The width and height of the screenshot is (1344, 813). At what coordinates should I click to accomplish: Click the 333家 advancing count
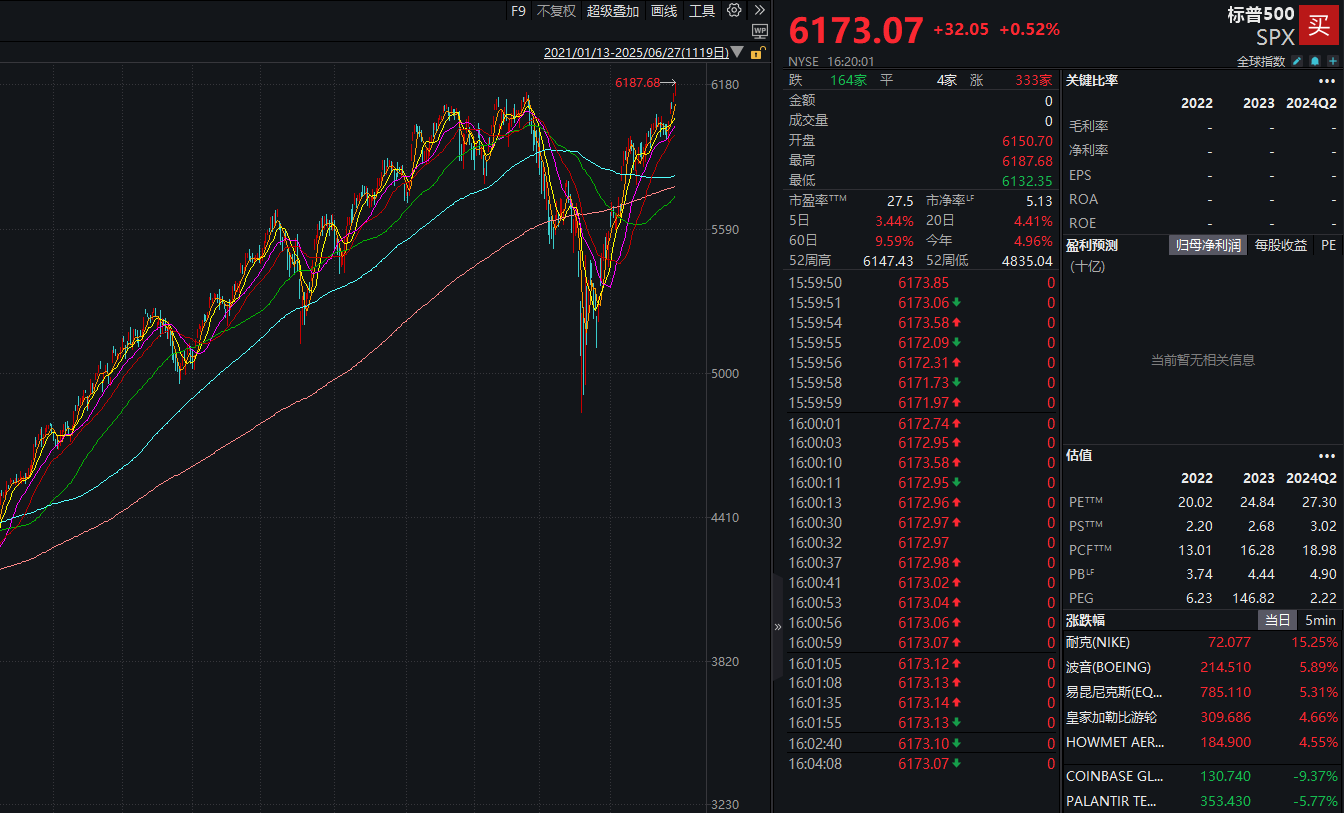tap(1034, 80)
